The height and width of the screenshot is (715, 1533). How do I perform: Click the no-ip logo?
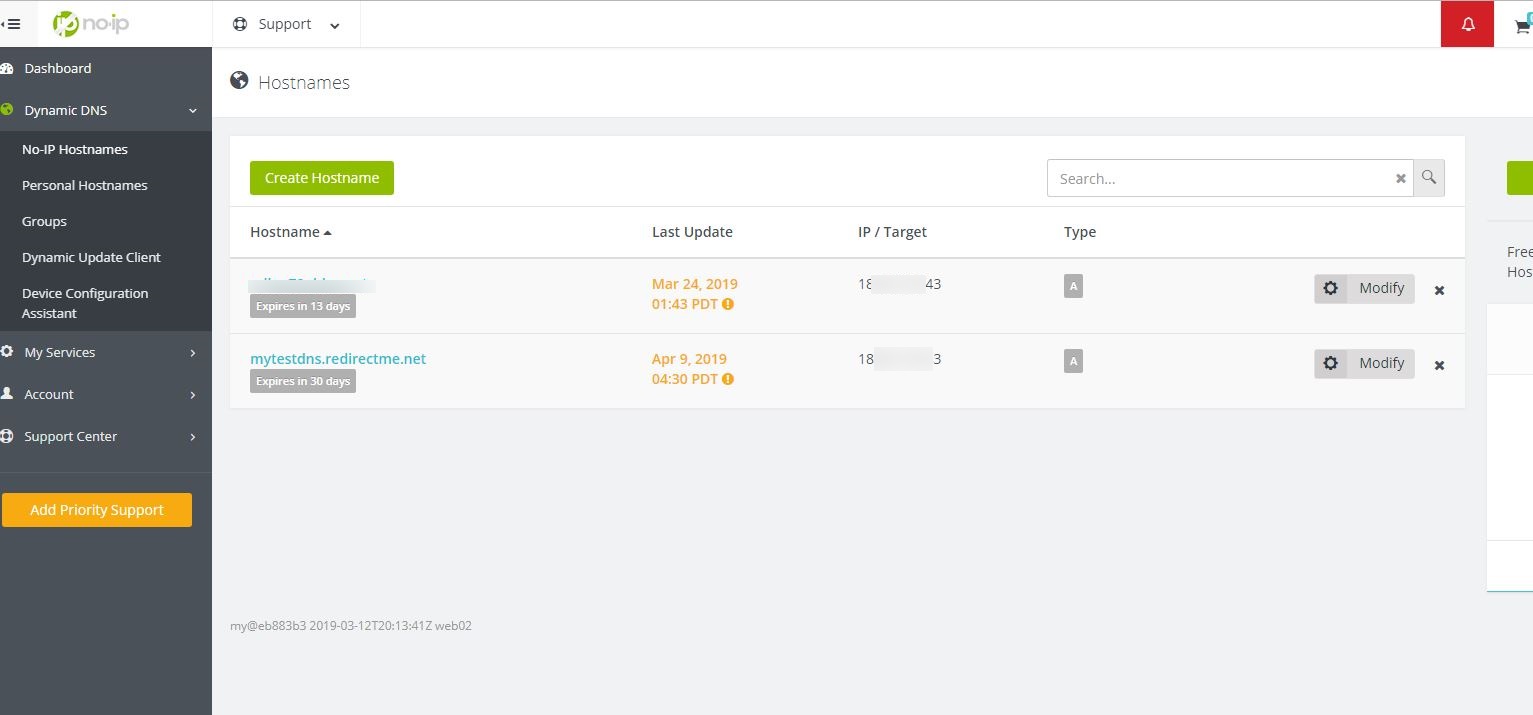(x=90, y=23)
